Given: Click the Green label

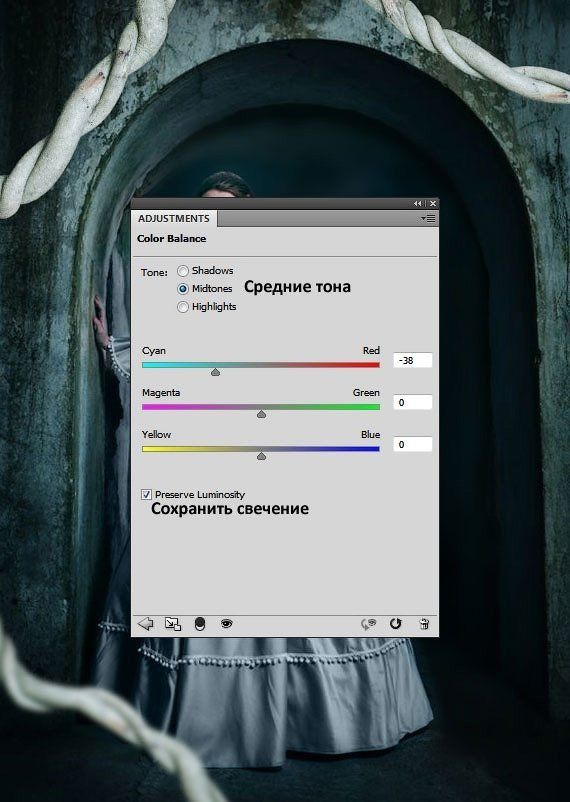Looking at the screenshot, I should click(x=366, y=392).
